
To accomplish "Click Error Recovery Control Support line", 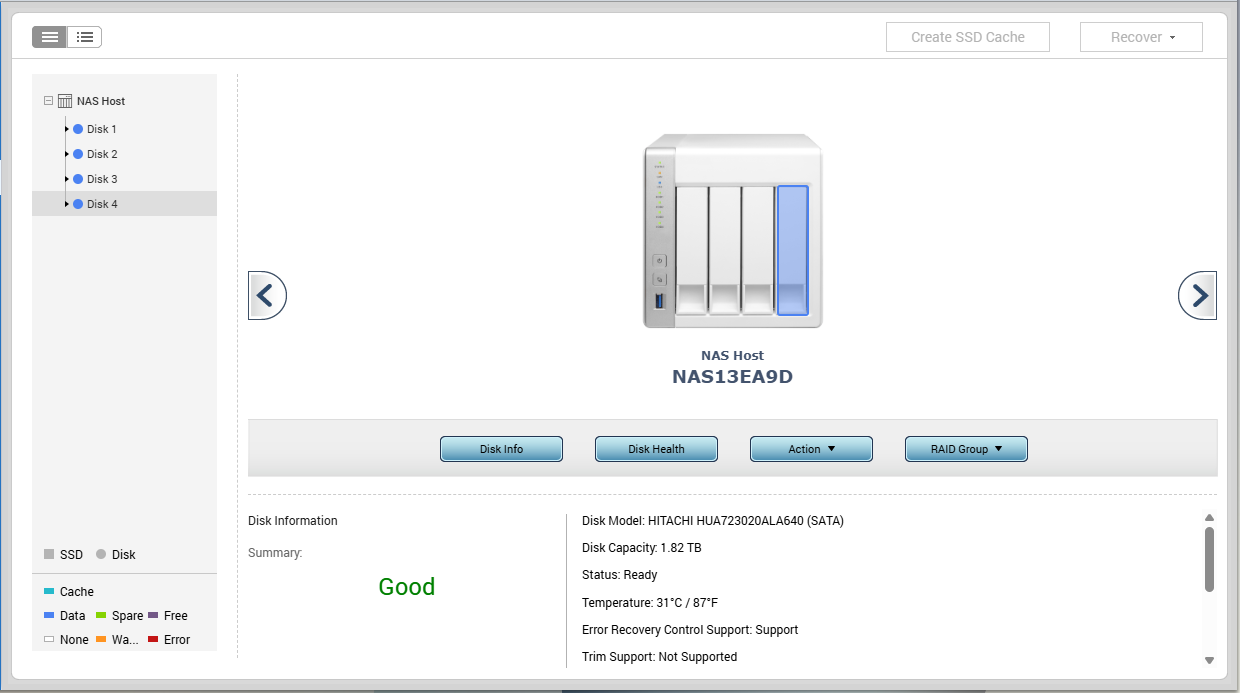I will click(x=690, y=630).
